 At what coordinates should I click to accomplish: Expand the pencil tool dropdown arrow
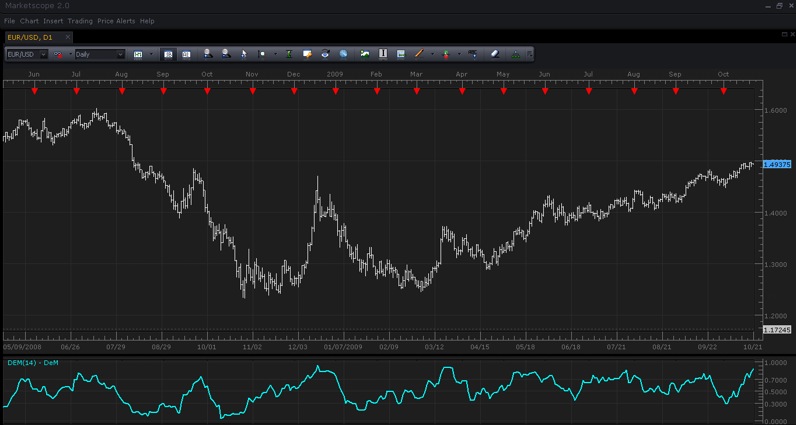click(x=433, y=54)
